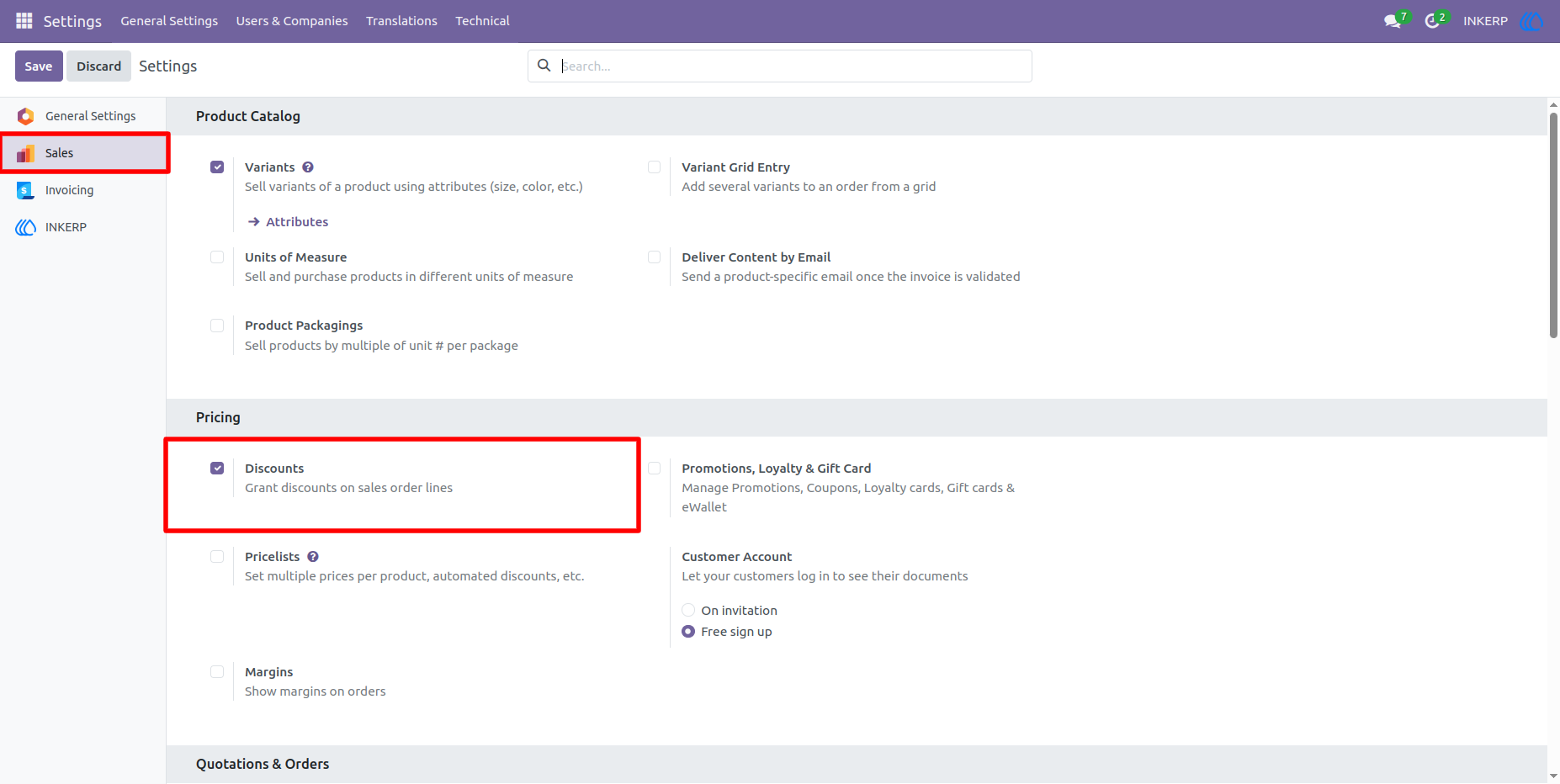Image resolution: width=1560 pixels, height=784 pixels.
Task: Open the Technical dropdown menu
Action: [482, 21]
